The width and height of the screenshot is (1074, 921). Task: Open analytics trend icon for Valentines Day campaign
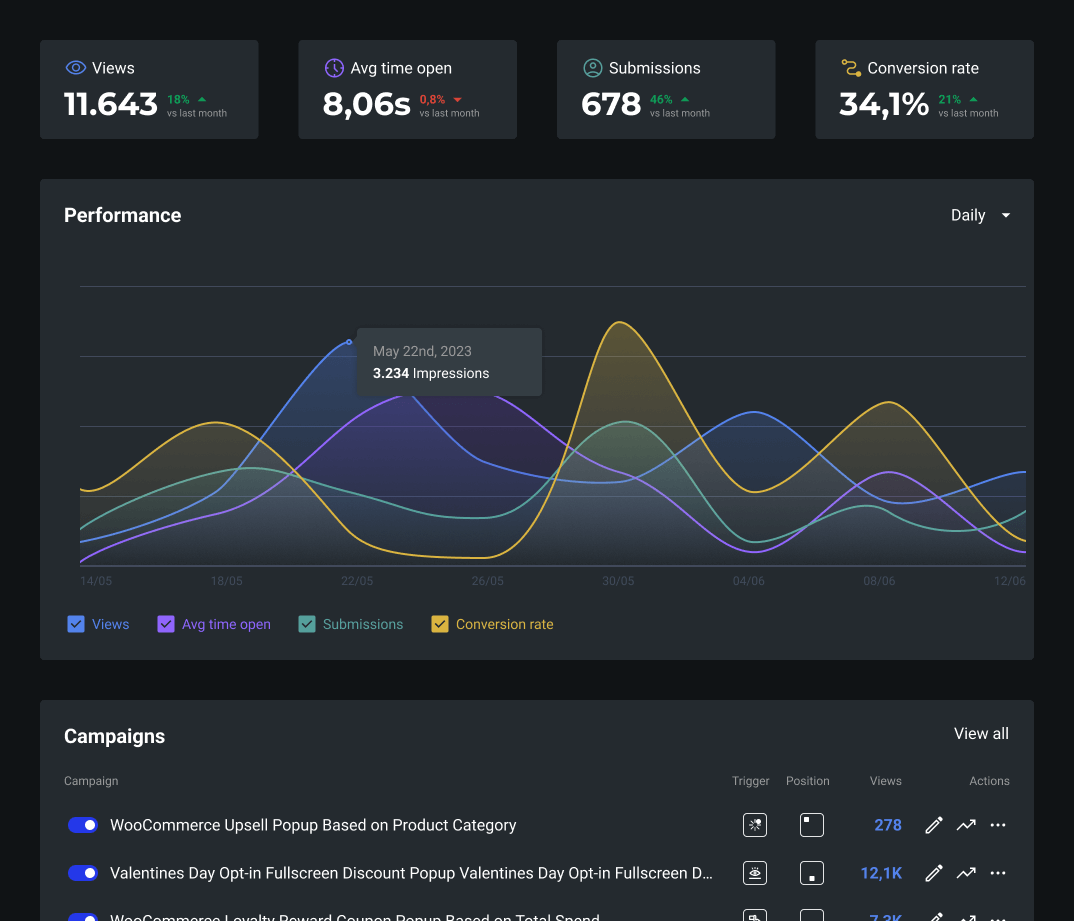966,873
